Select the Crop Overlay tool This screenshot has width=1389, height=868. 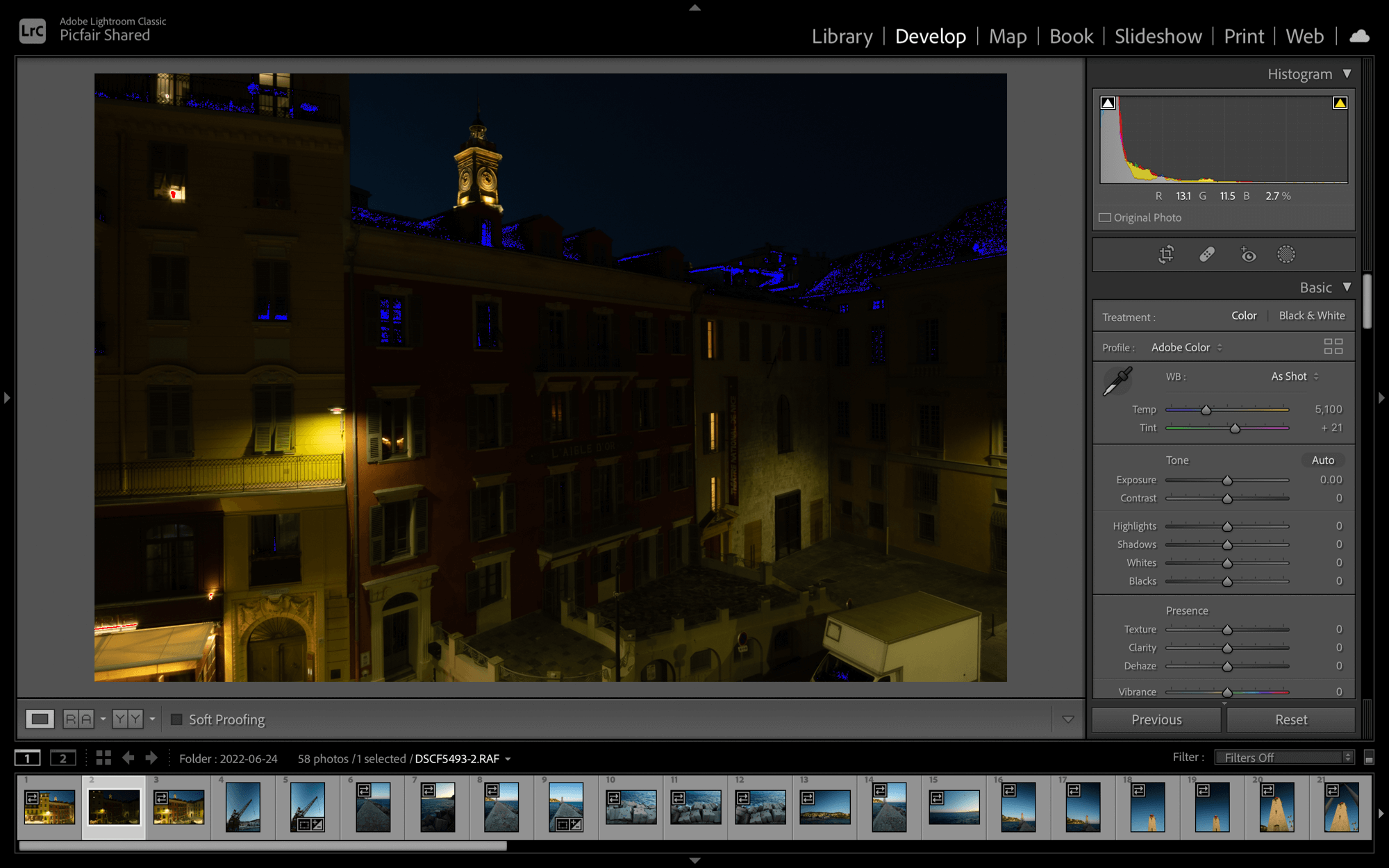pos(1166,254)
